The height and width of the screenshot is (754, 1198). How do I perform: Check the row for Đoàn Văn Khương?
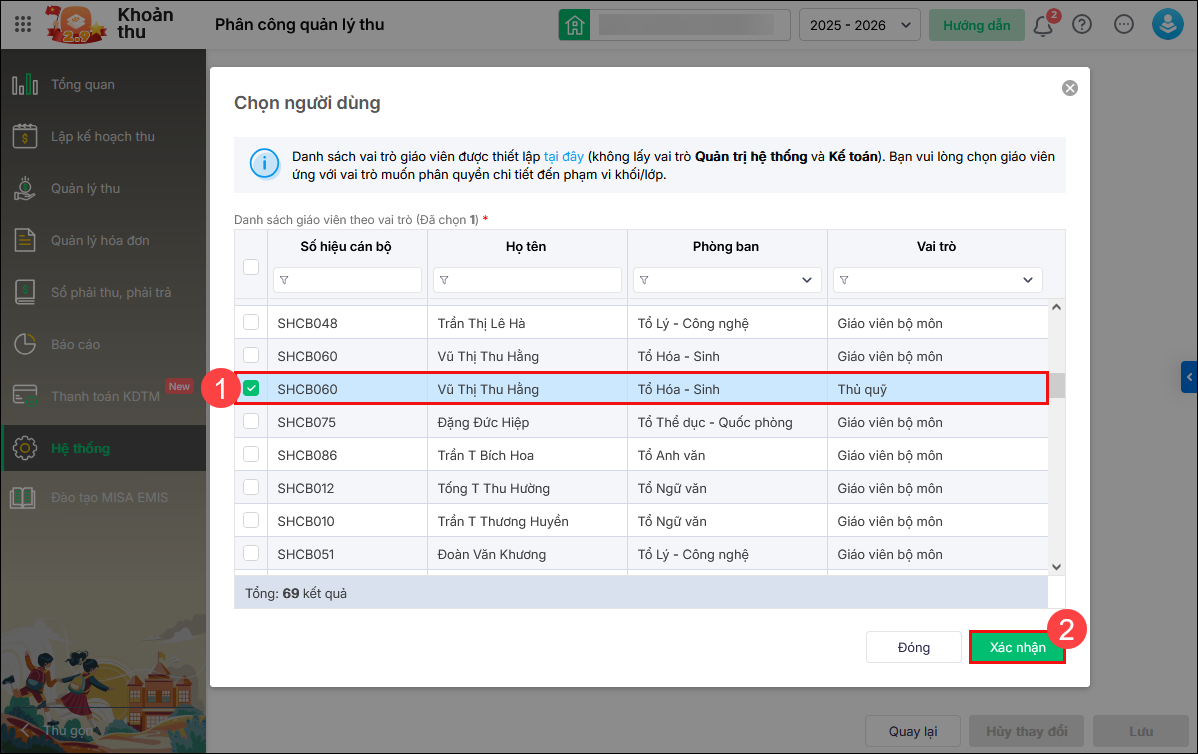click(x=251, y=552)
